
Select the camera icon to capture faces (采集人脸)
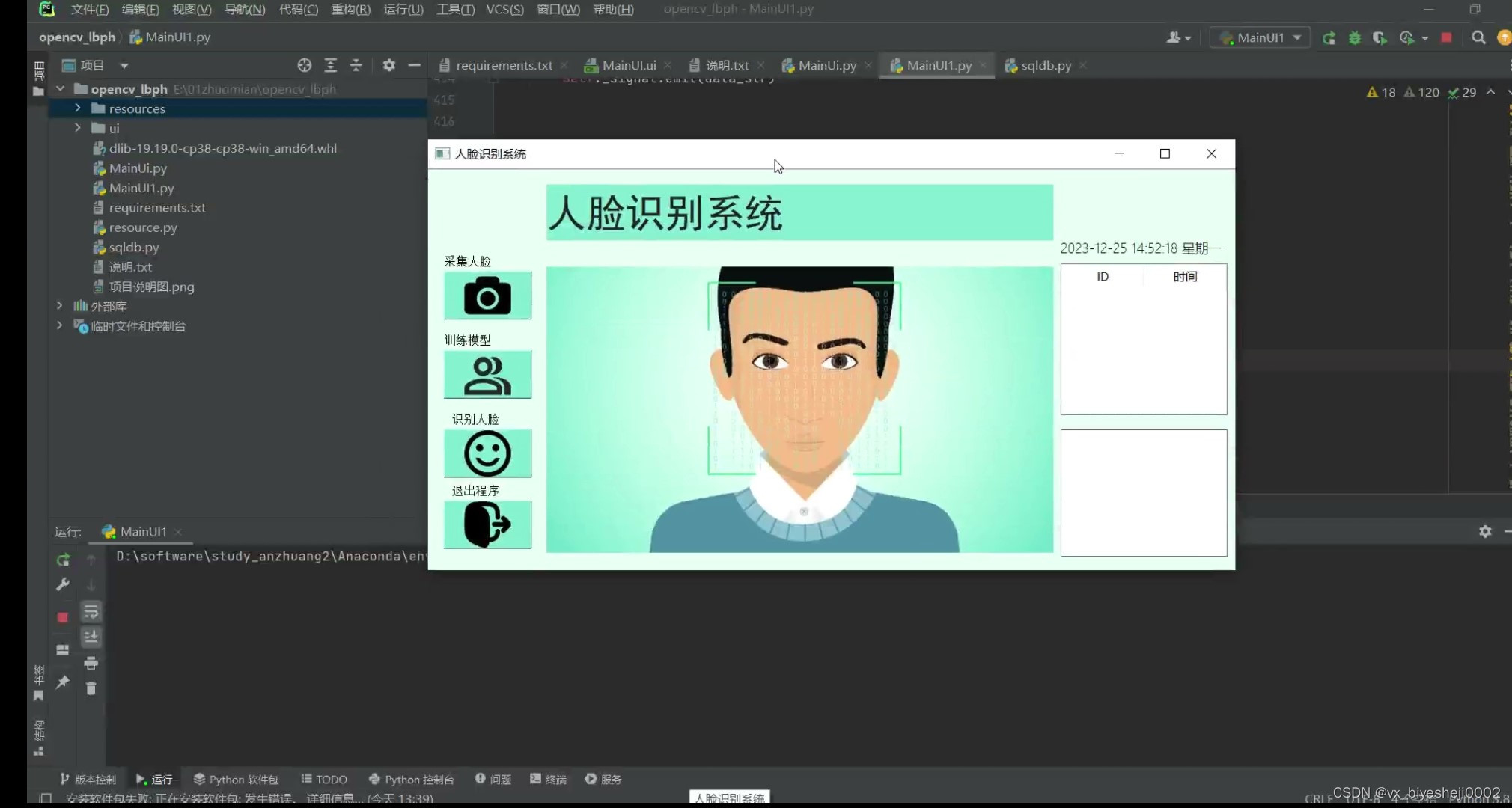487,296
